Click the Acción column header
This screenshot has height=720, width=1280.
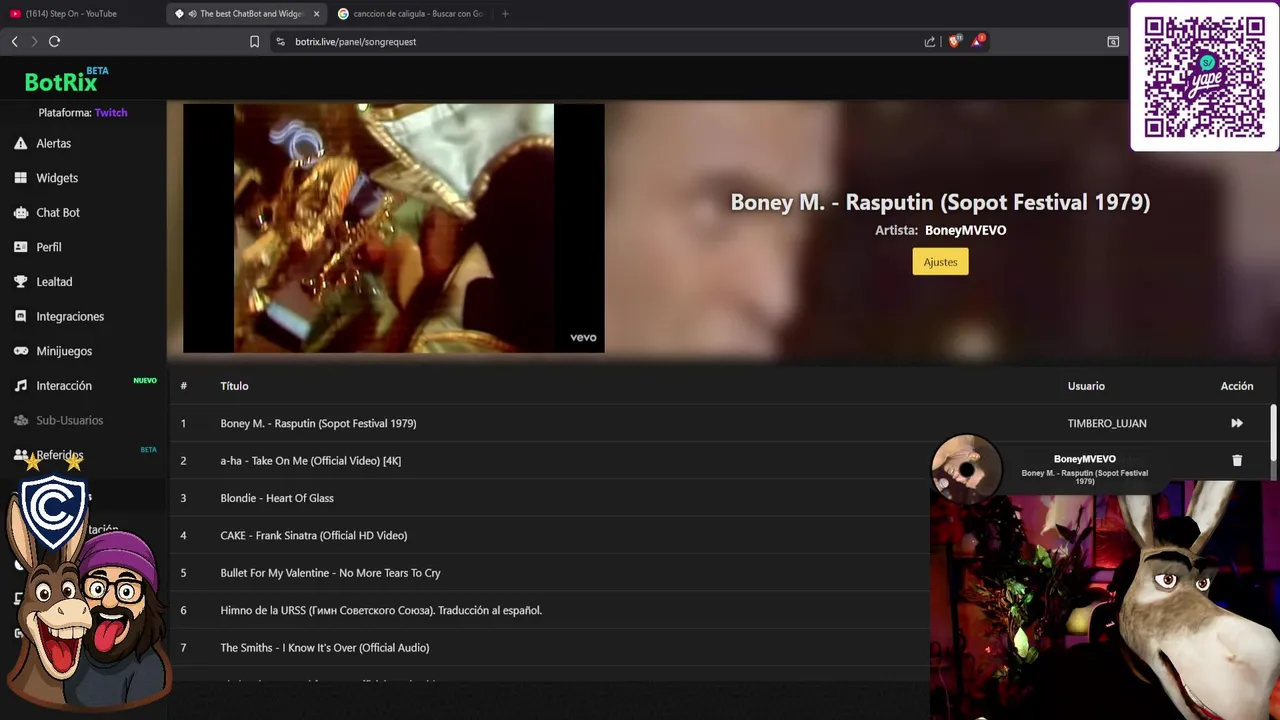pyautogui.click(x=1237, y=386)
